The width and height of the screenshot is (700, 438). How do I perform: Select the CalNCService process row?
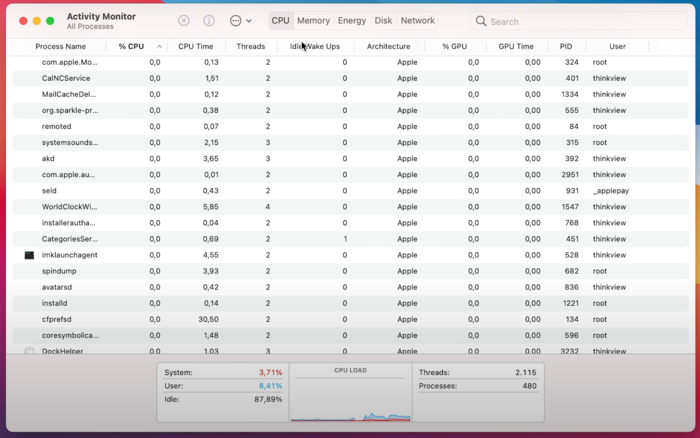tap(350, 78)
